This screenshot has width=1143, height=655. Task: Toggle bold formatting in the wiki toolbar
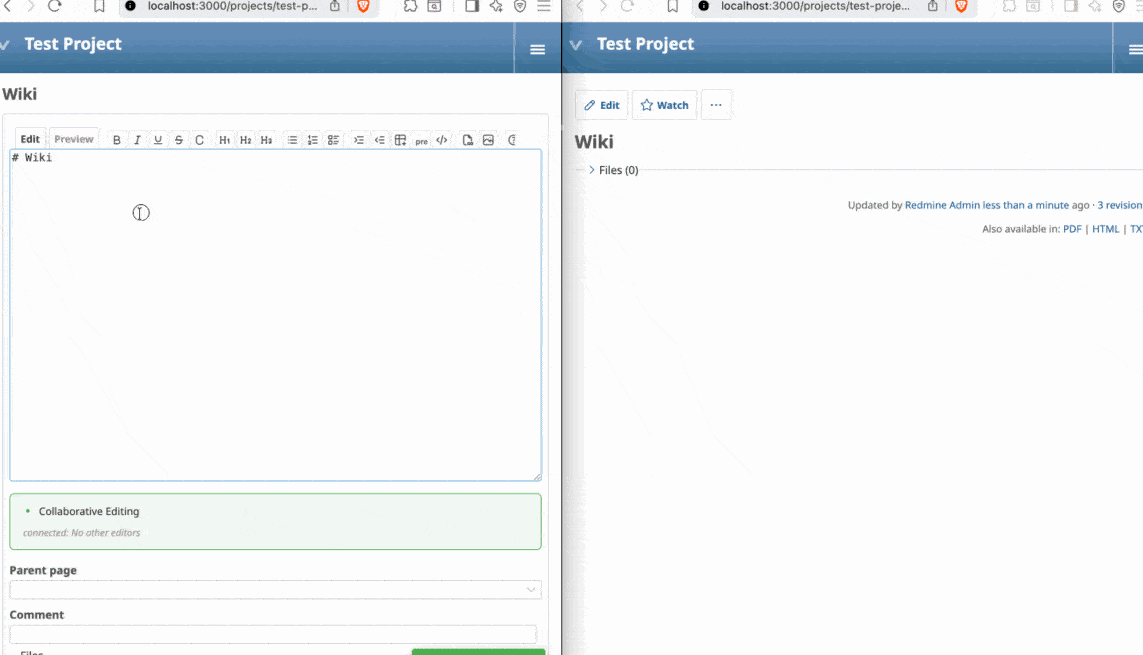(x=117, y=140)
